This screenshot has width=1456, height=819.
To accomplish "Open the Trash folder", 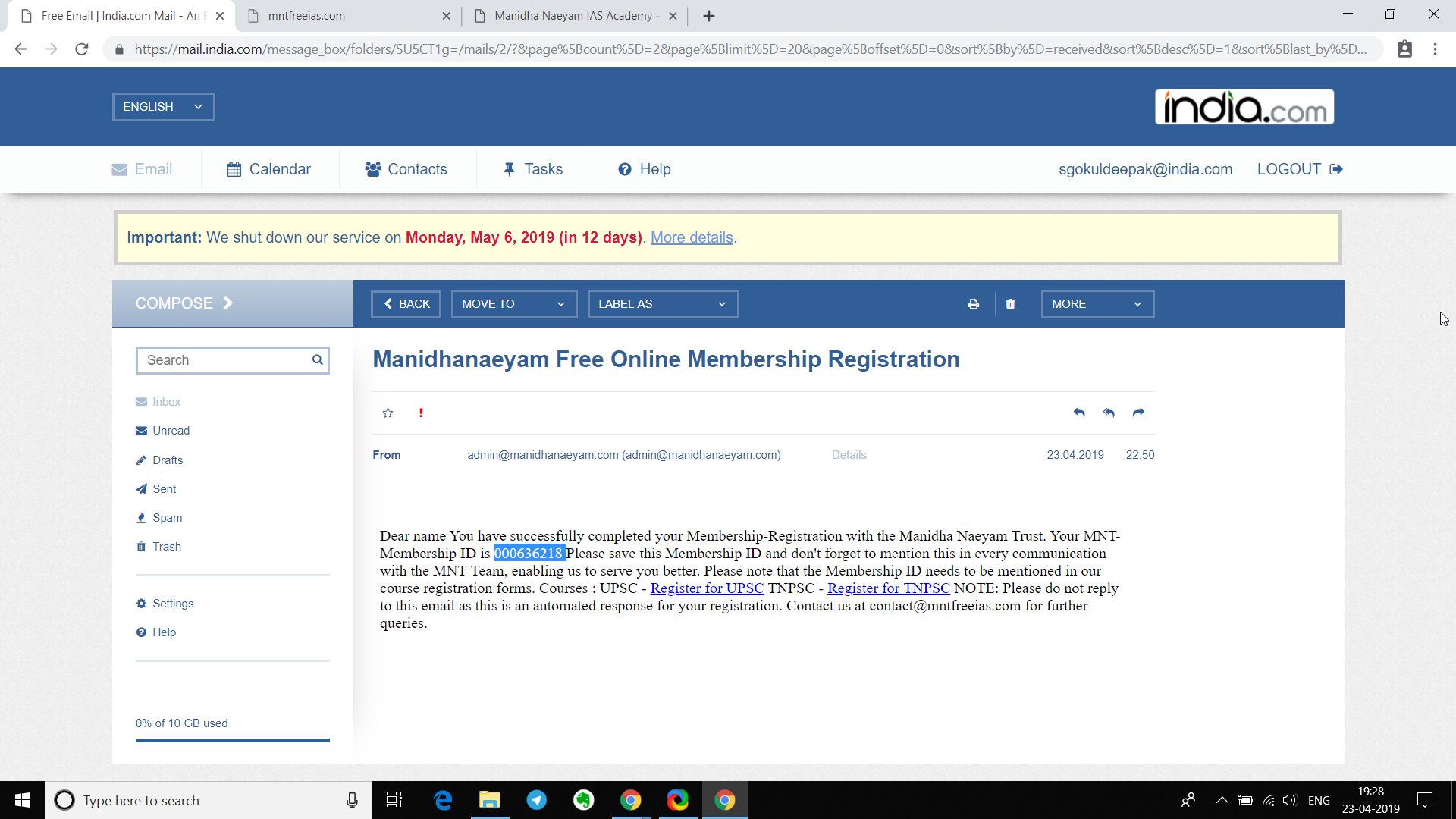I will (x=158, y=547).
